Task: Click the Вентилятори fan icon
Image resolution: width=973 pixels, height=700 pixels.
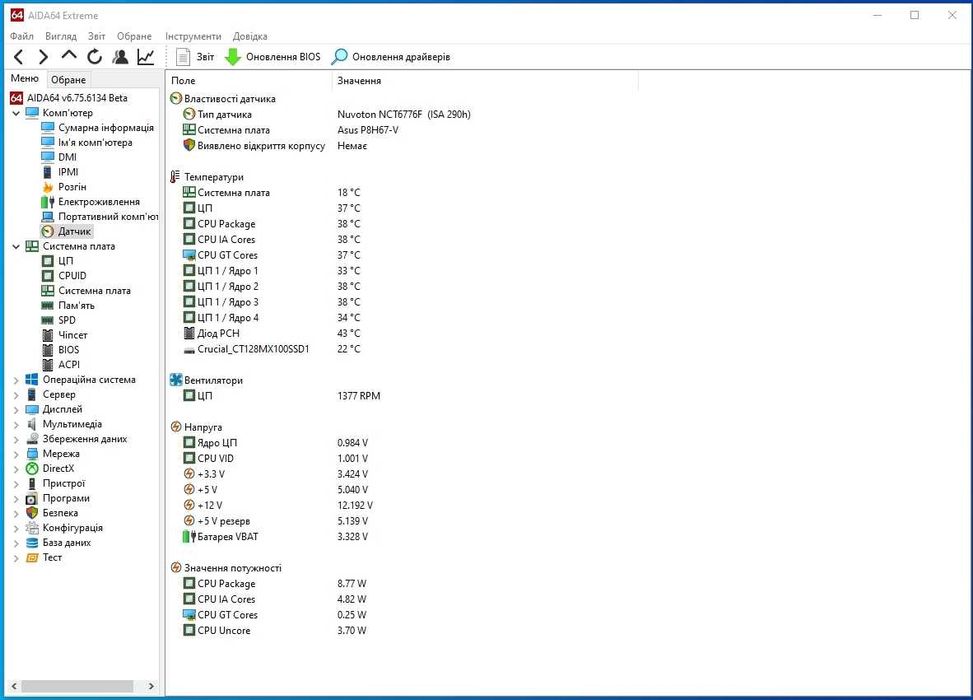Action: pos(176,380)
